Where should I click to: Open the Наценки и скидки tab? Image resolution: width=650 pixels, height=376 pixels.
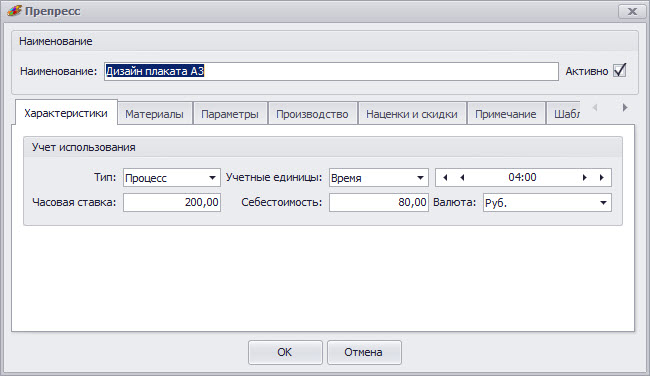pyautogui.click(x=412, y=114)
